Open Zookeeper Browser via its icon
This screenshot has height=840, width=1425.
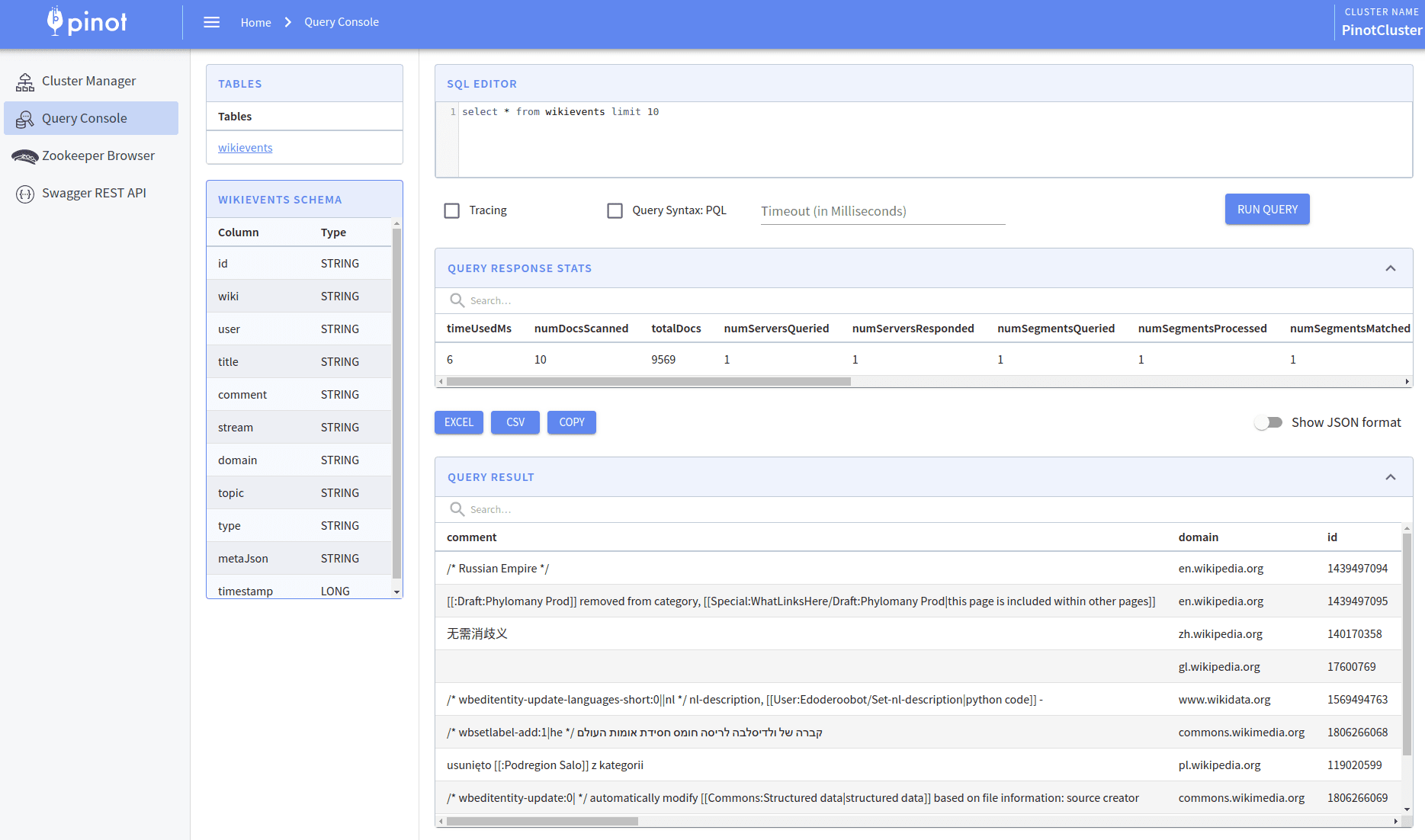point(25,156)
